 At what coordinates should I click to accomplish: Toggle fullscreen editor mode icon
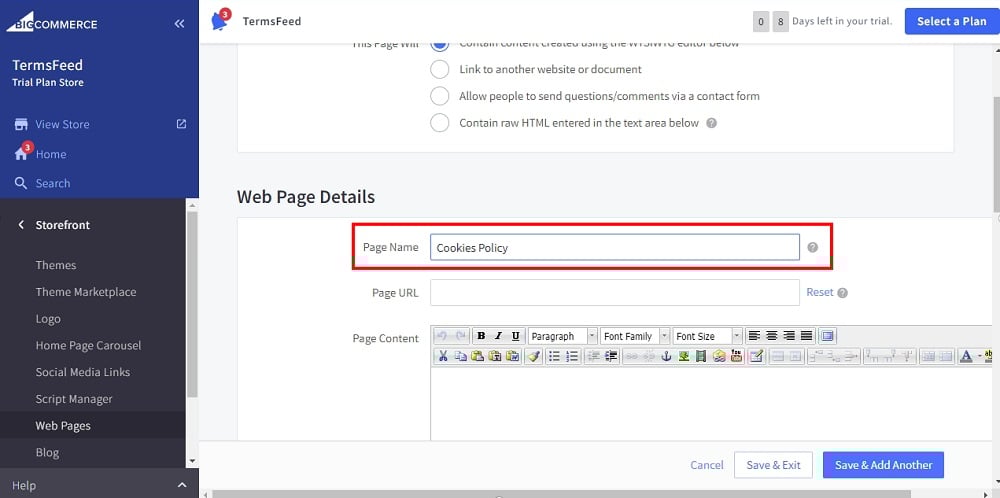pyautogui.click(x=827, y=336)
